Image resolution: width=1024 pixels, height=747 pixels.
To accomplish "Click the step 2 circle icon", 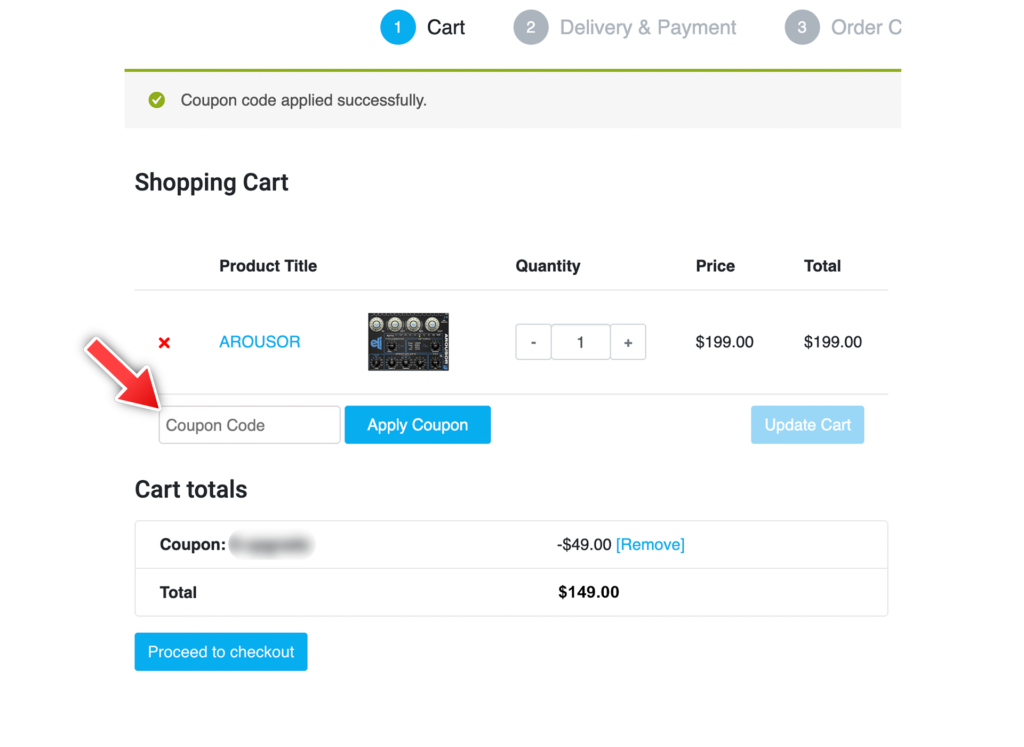I will (x=530, y=27).
